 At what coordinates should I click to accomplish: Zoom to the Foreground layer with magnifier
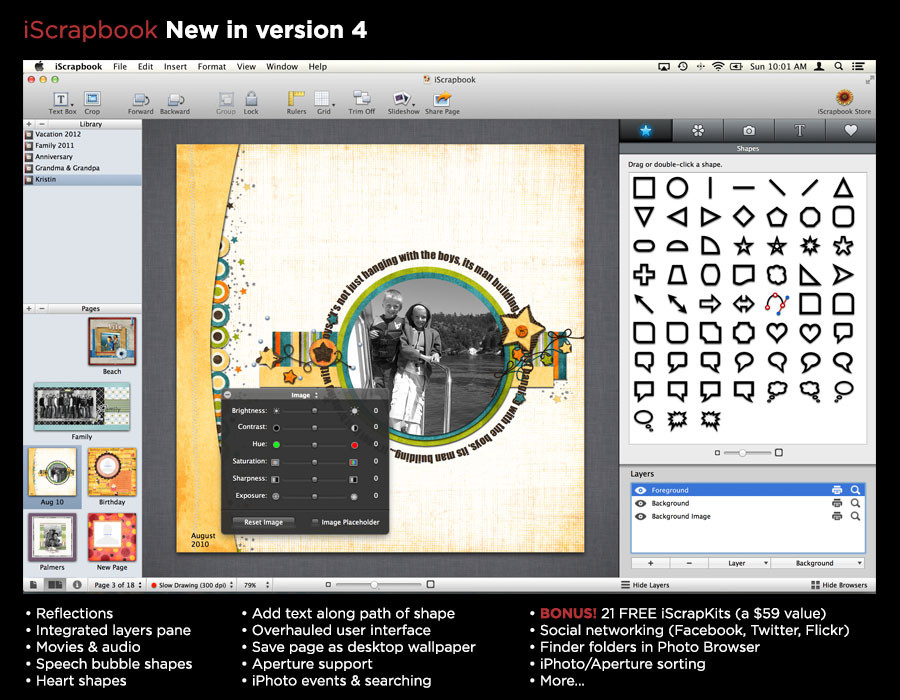tap(855, 490)
